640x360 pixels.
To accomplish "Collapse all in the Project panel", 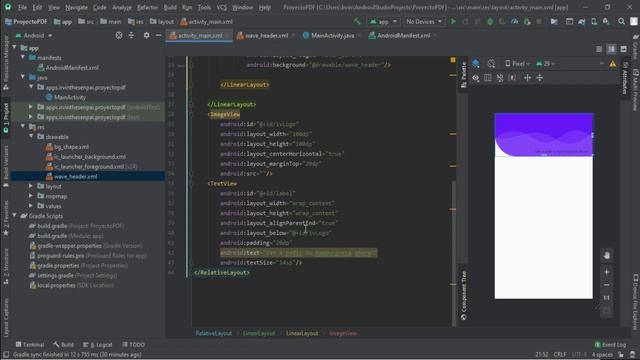I will tap(131, 36).
